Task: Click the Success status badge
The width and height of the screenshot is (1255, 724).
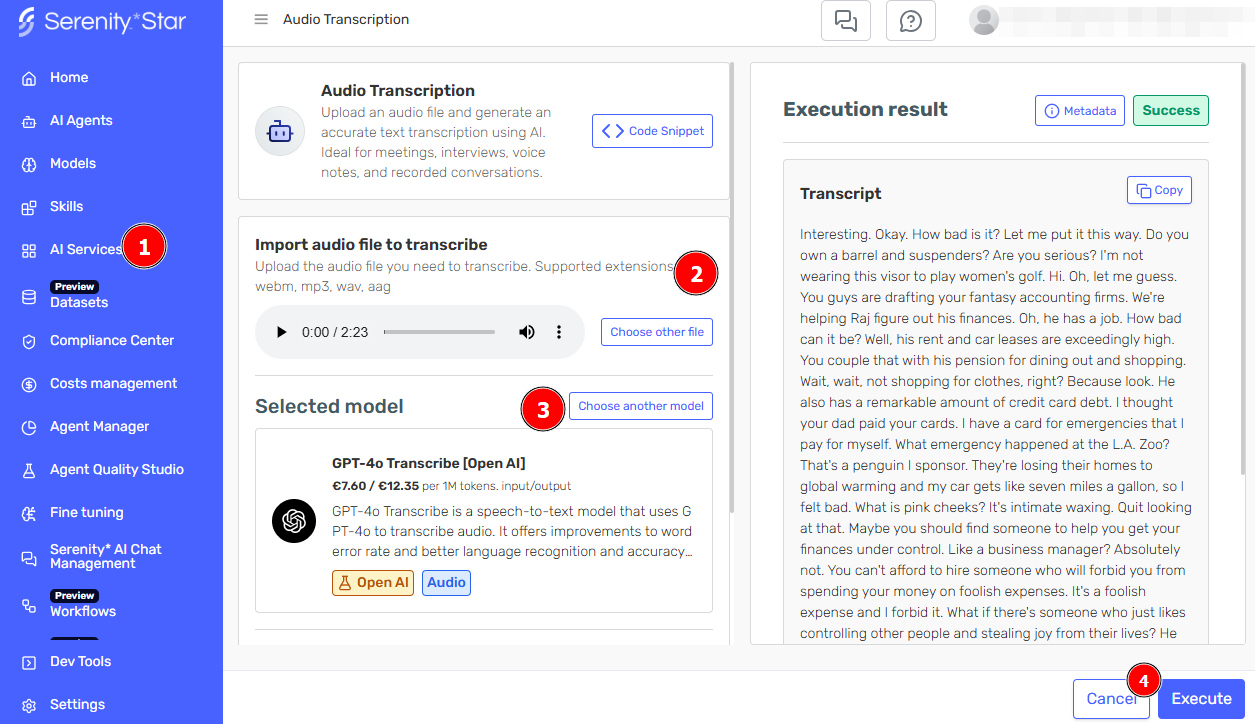Action: pyautogui.click(x=1171, y=111)
